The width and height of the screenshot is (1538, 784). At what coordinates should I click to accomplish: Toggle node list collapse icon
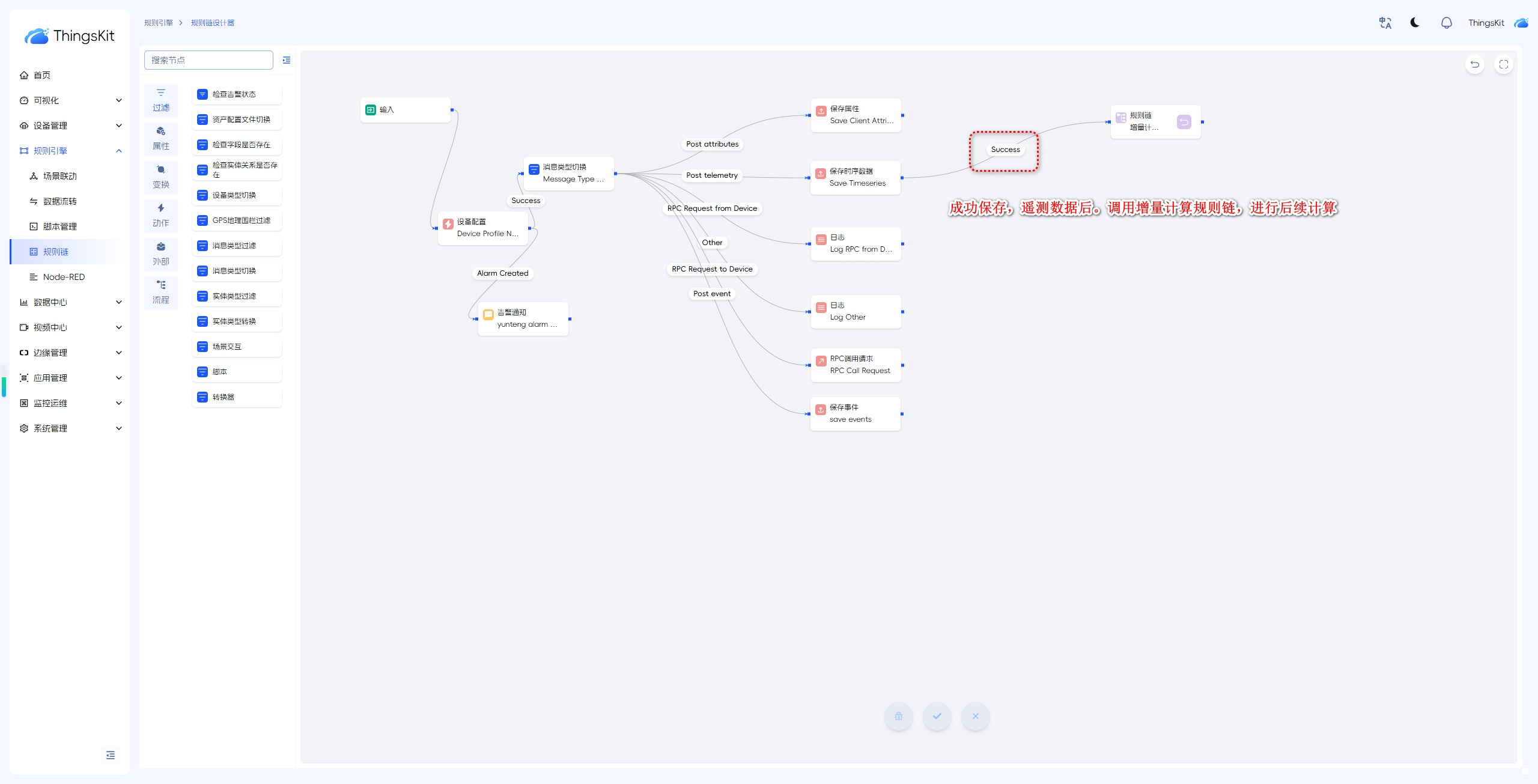(287, 60)
